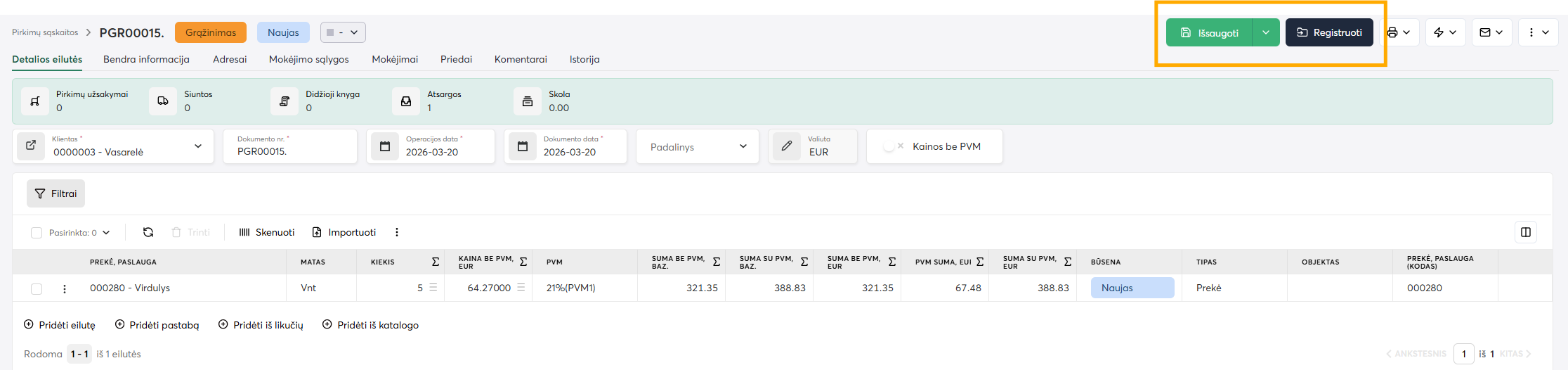
Task: Open the lightning bolt quick actions menu
Action: click(1439, 32)
